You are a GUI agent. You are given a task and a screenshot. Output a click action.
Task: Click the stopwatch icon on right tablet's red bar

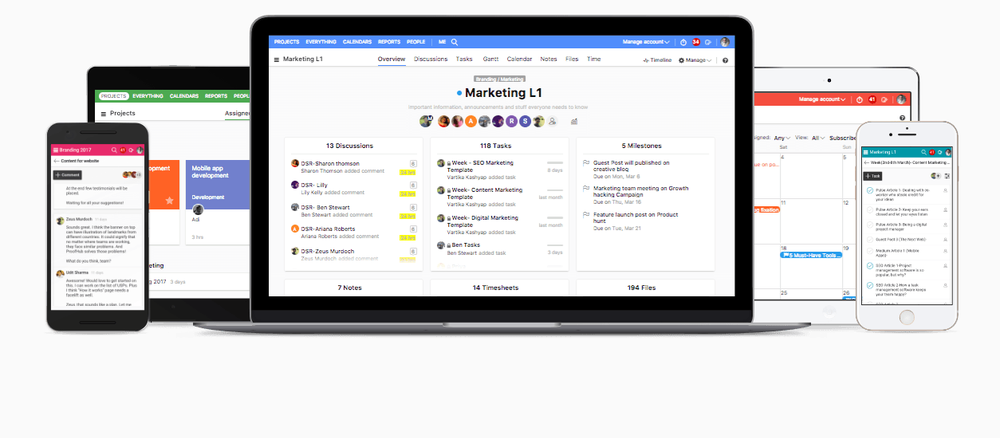tap(859, 99)
